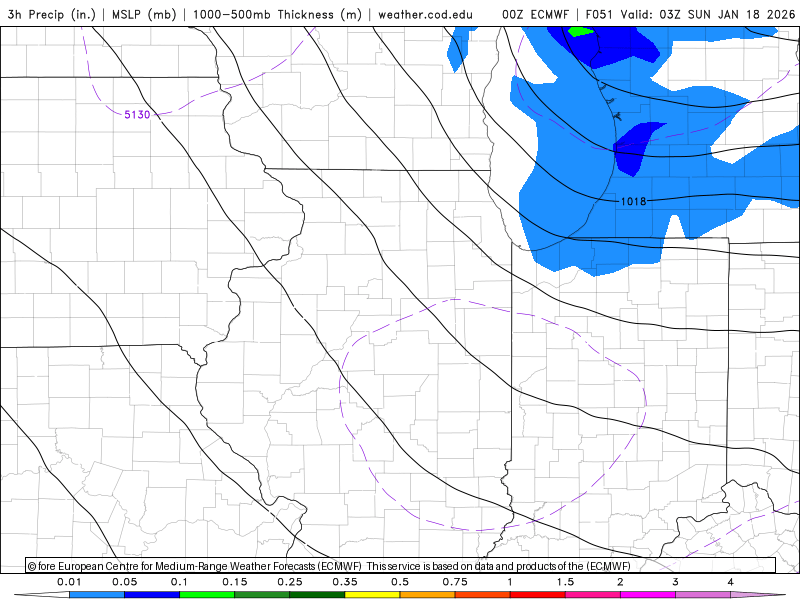Click the light blue 0.01 legend swatch
The width and height of the screenshot is (800, 600).
[x=96, y=595]
